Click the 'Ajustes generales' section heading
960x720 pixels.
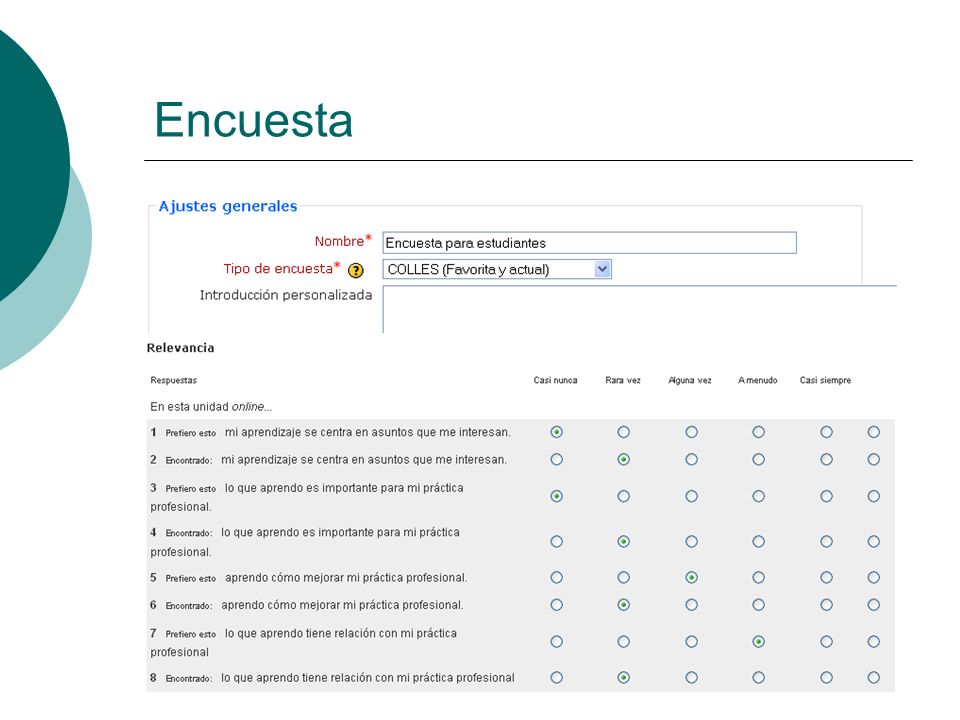coord(228,206)
